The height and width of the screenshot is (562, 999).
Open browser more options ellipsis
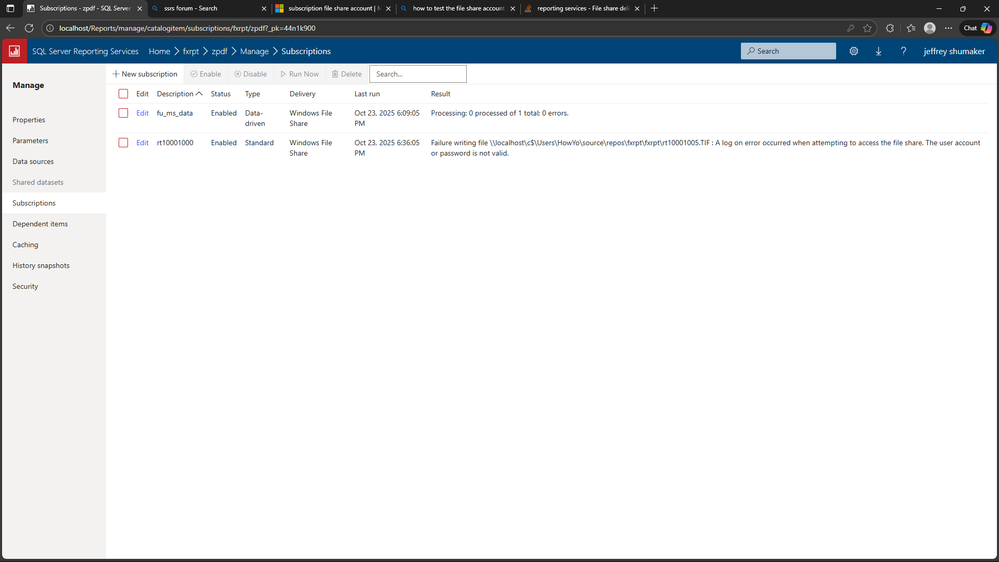tap(949, 28)
